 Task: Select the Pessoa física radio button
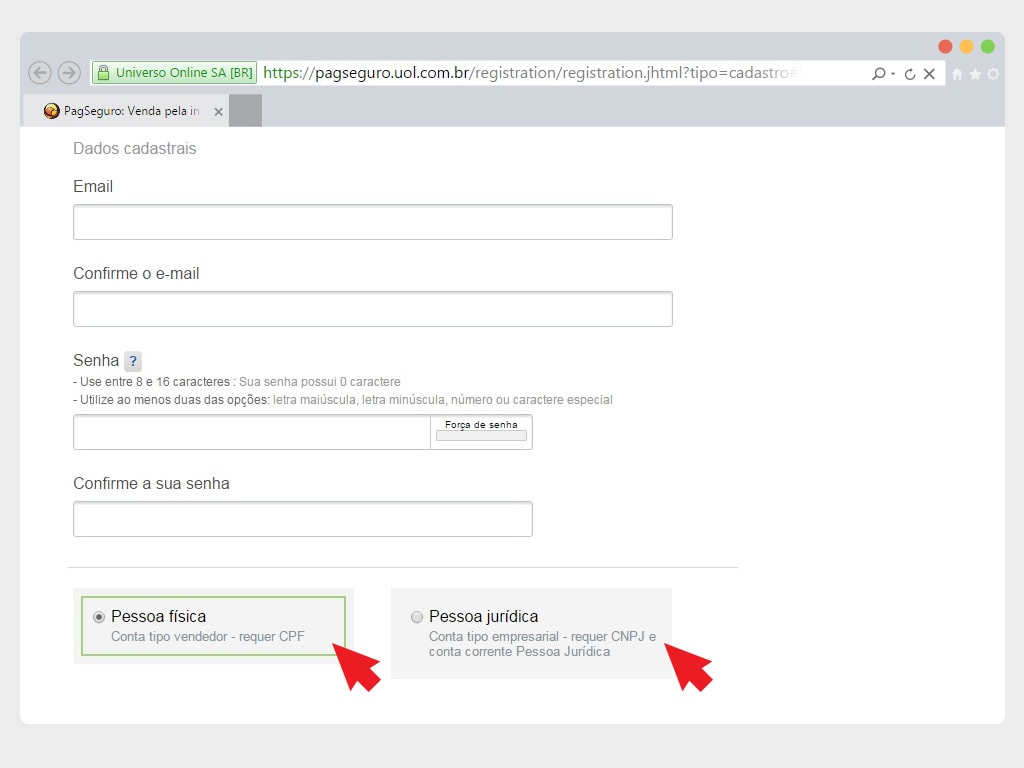(99, 617)
